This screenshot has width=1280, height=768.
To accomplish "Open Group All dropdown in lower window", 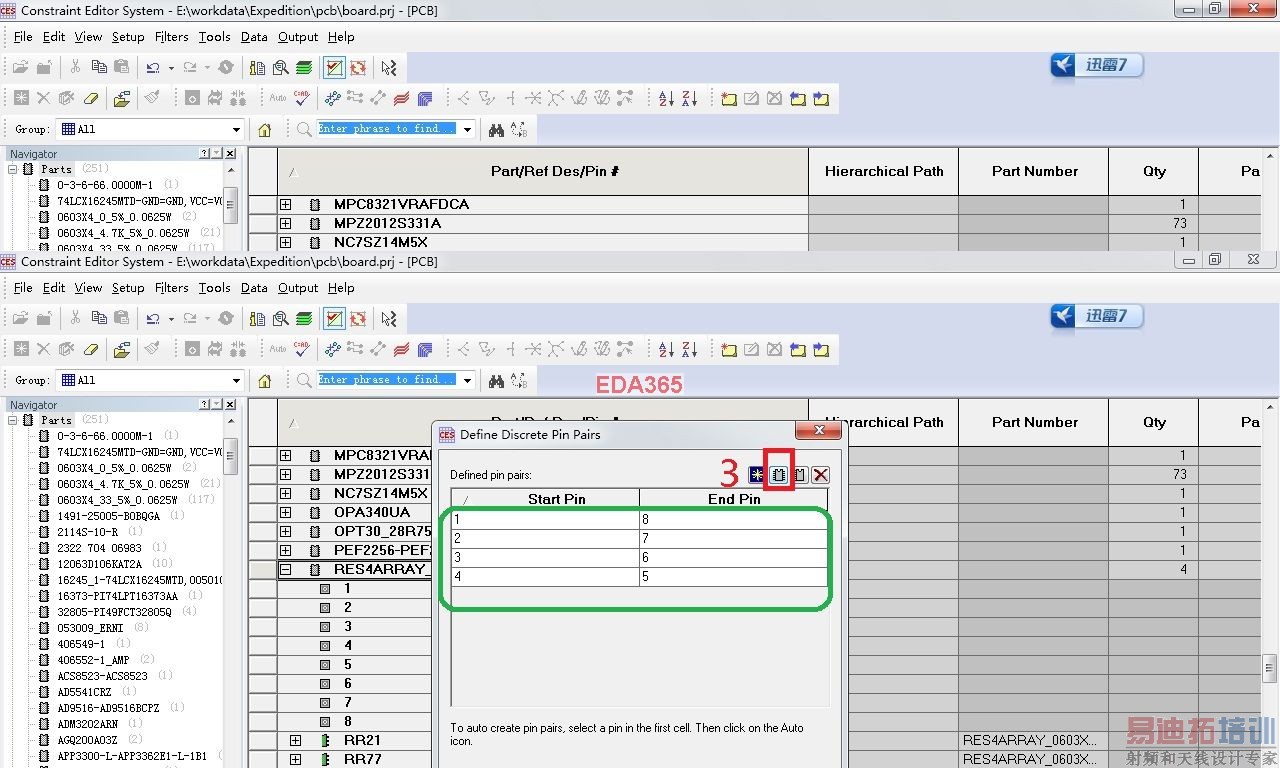I will click(236, 380).
